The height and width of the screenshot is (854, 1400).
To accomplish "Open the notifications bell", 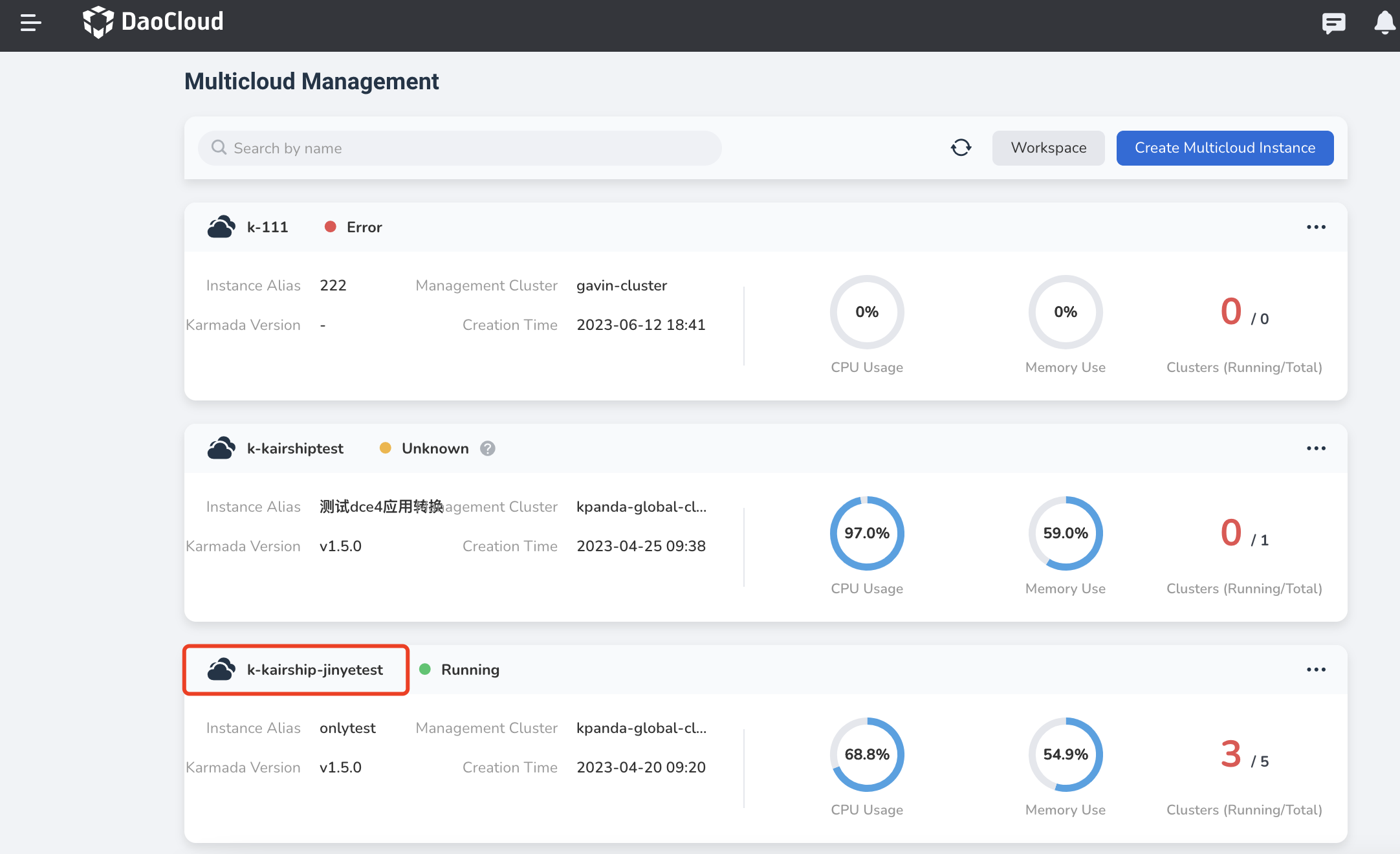I will [1384, 23].
